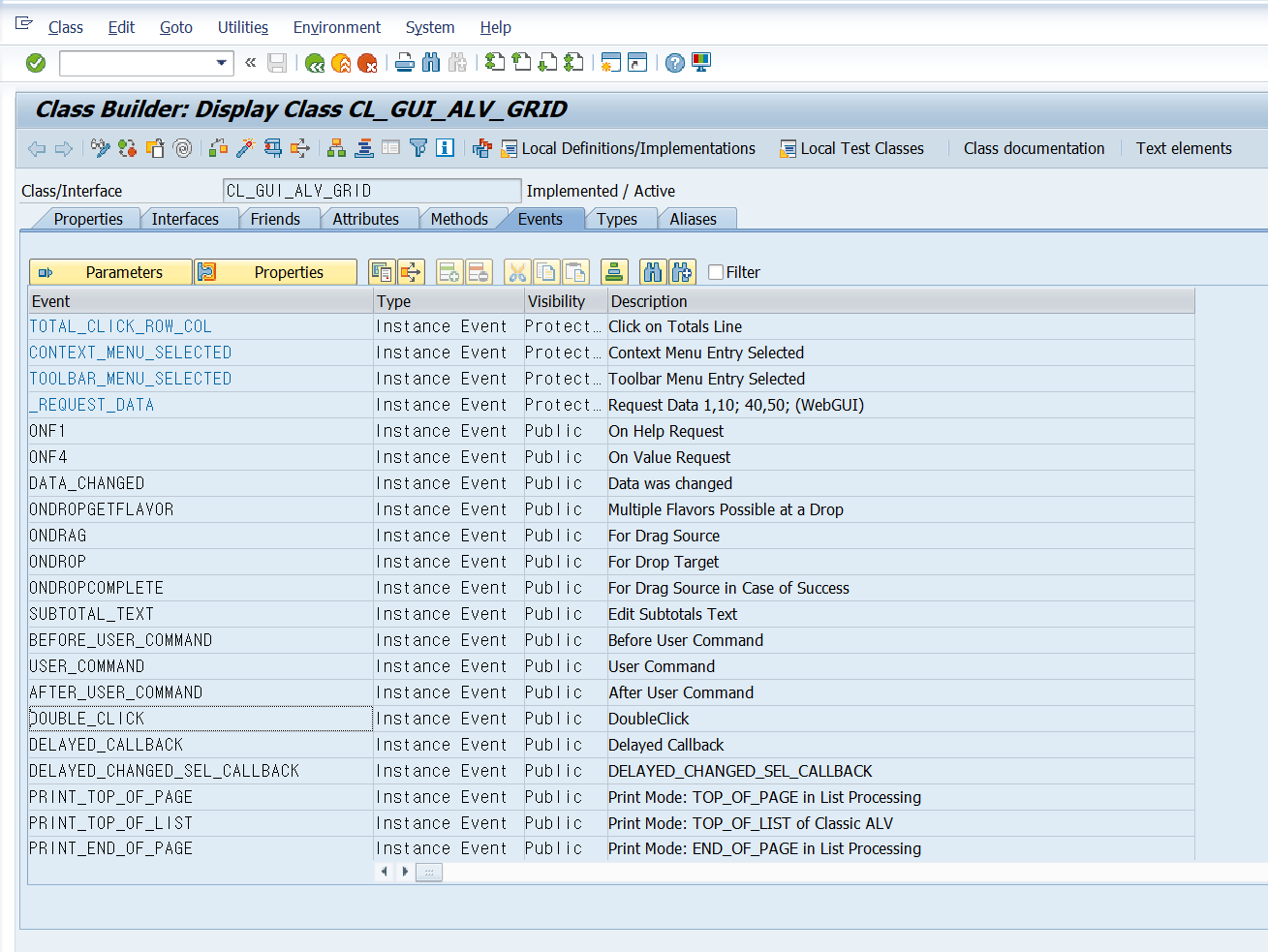The width and height of the screenshot is (1268, 952).
Task: Open the Help question mark icon
Action: point(675,63)
